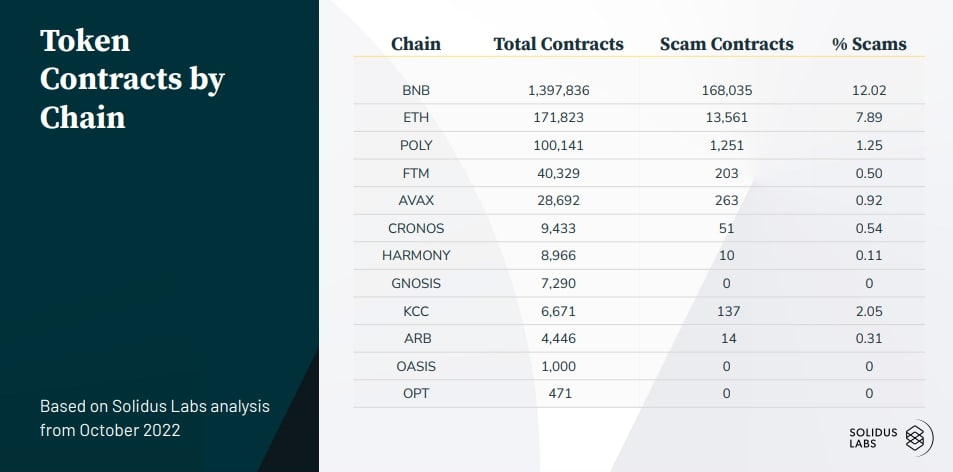Select the AVAX chain name
This screenshot has height=472, width=953.
[415, 200]
